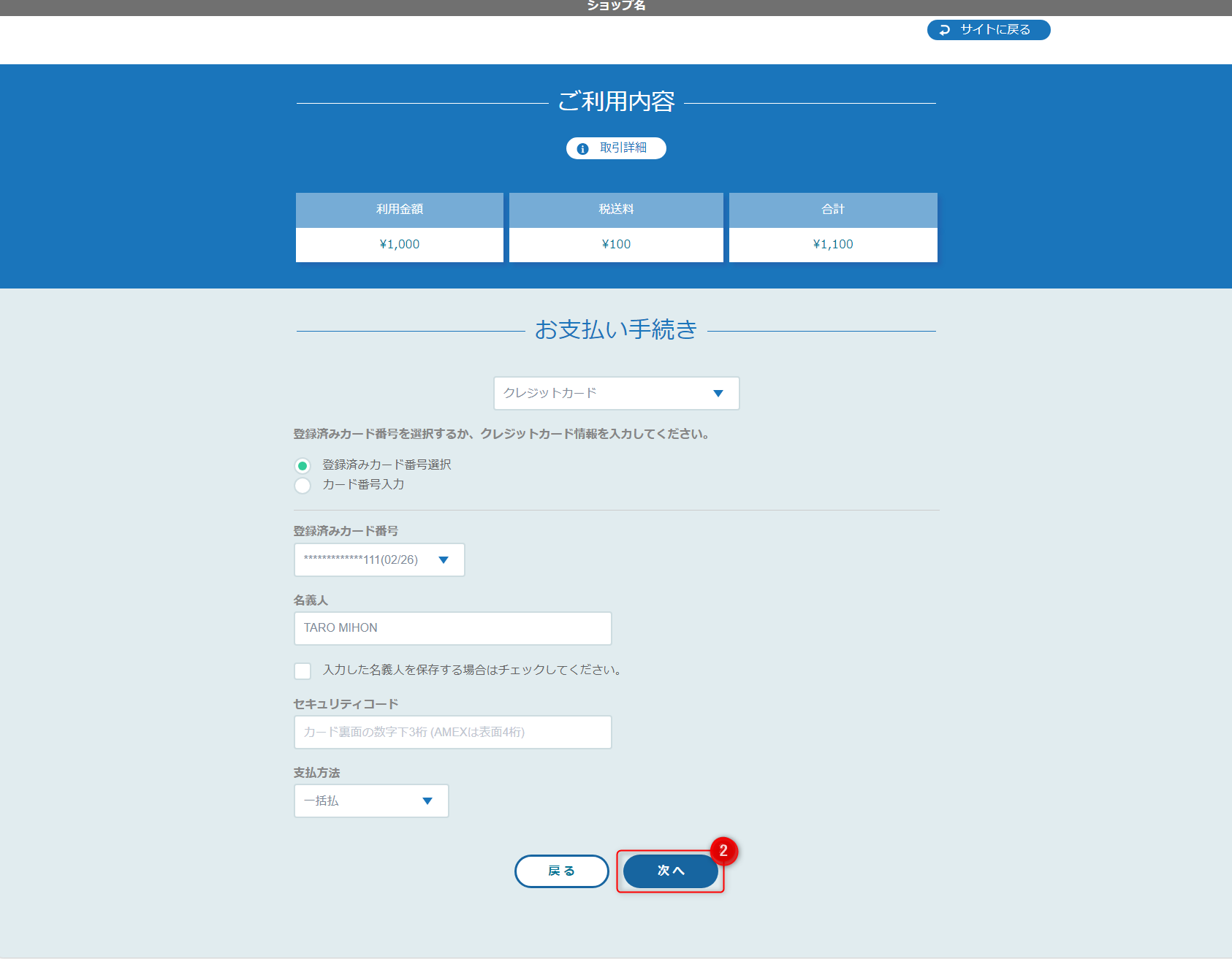Select the 登録済みカード番号選択 radio button
The width and height of the screenshot is (1232, 959).
pos(303,465)
